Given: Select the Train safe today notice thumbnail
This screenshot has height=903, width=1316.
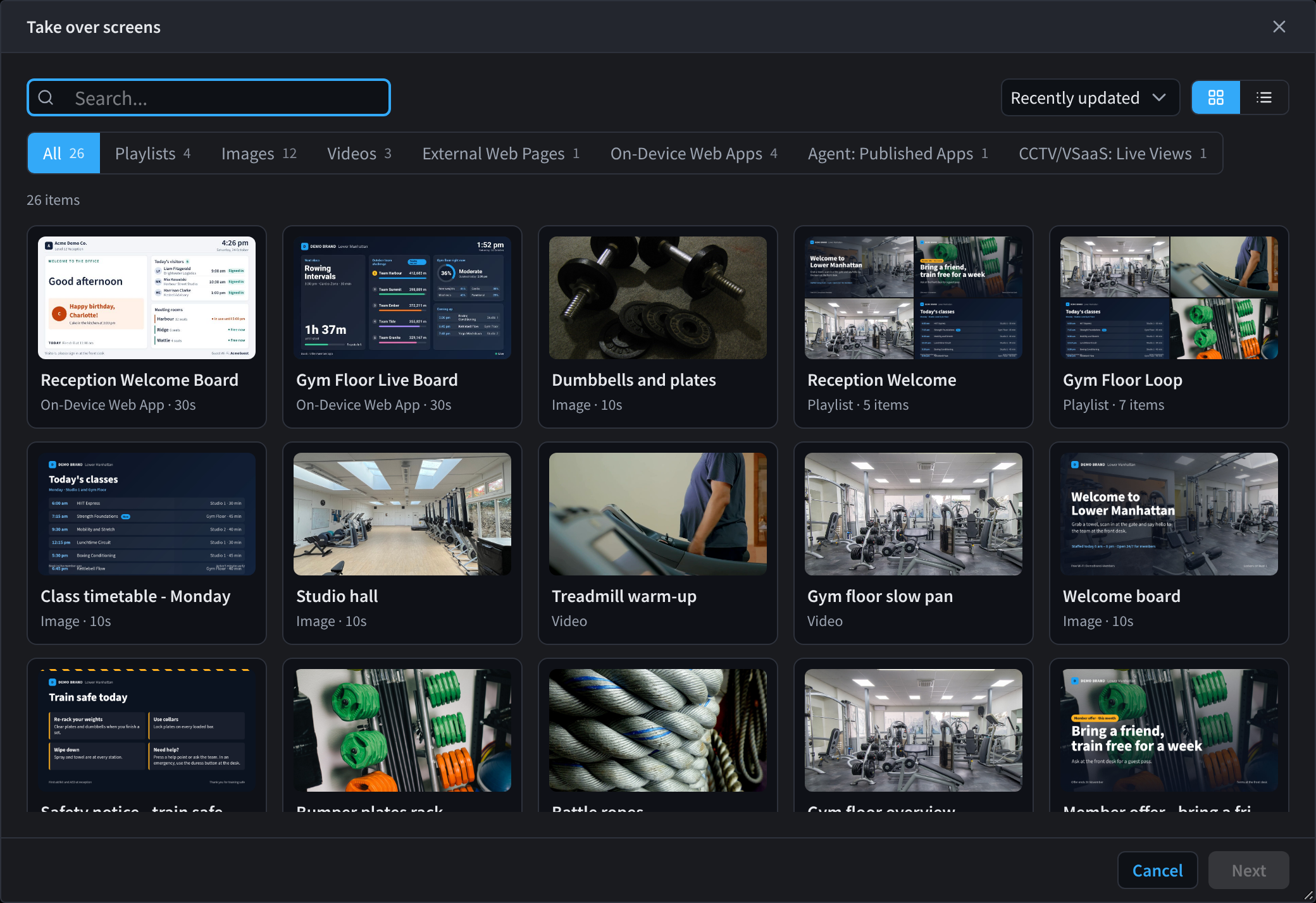Looking at the screenshot, I should (x=147, y=730).
